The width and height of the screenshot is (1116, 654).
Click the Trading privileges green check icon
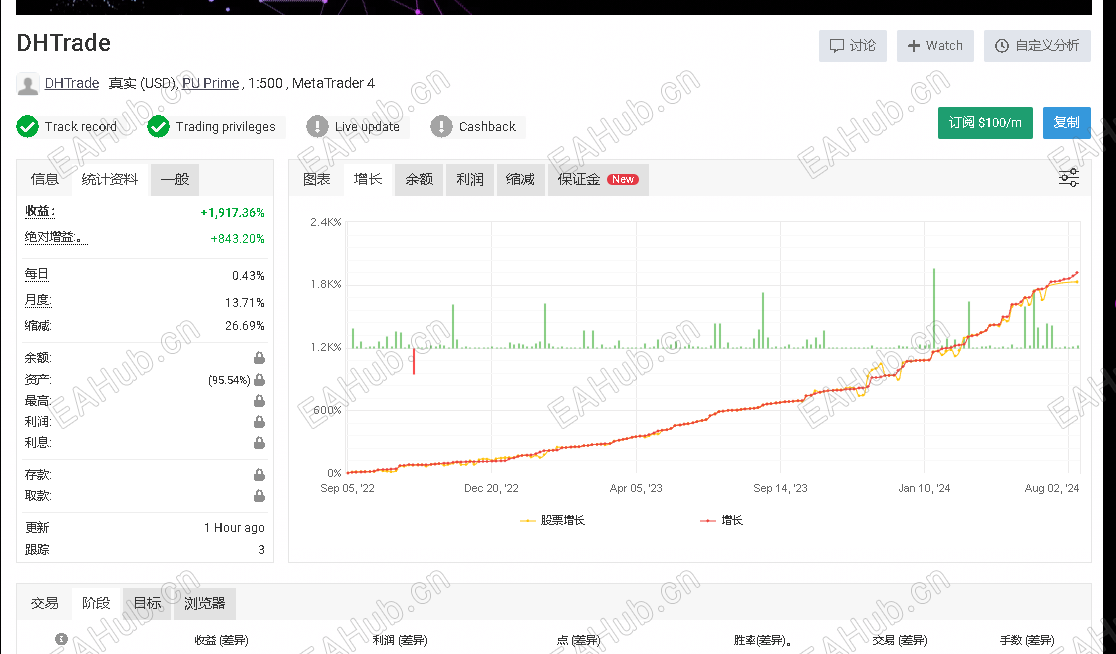coord(158,127)
